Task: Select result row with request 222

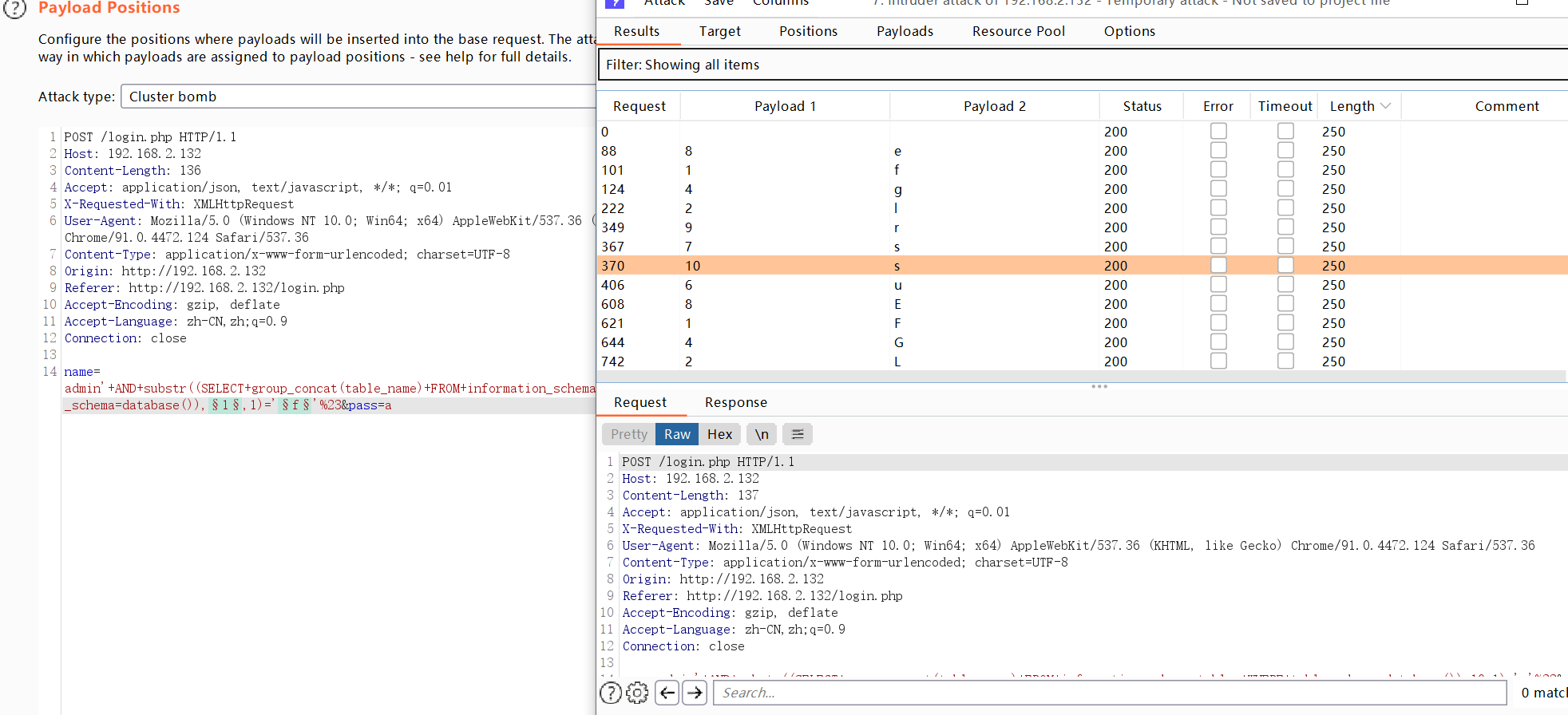Action: point(1083,207)
